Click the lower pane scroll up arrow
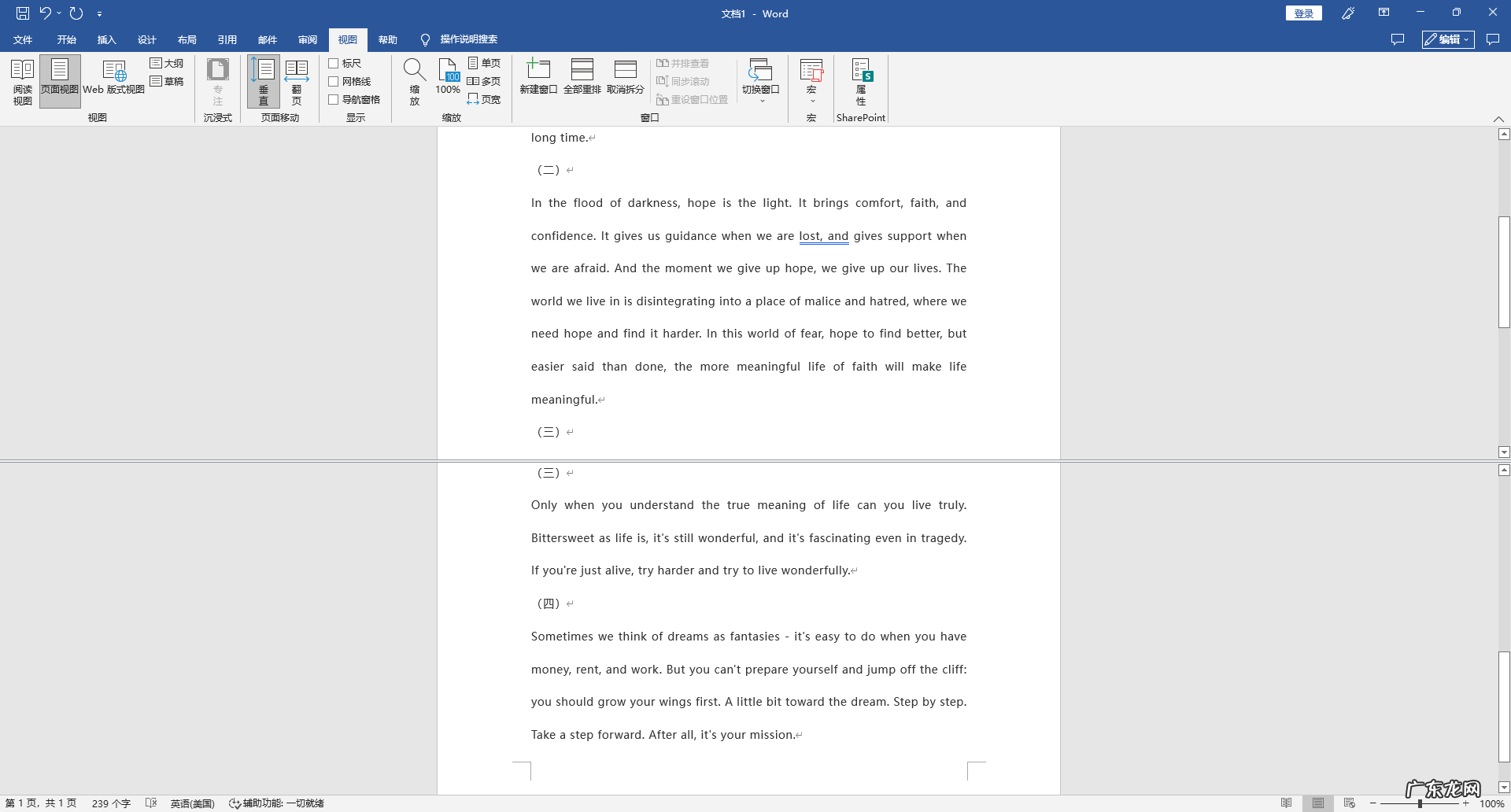This screenshot has width=1511, height=812. (1504, 471)
